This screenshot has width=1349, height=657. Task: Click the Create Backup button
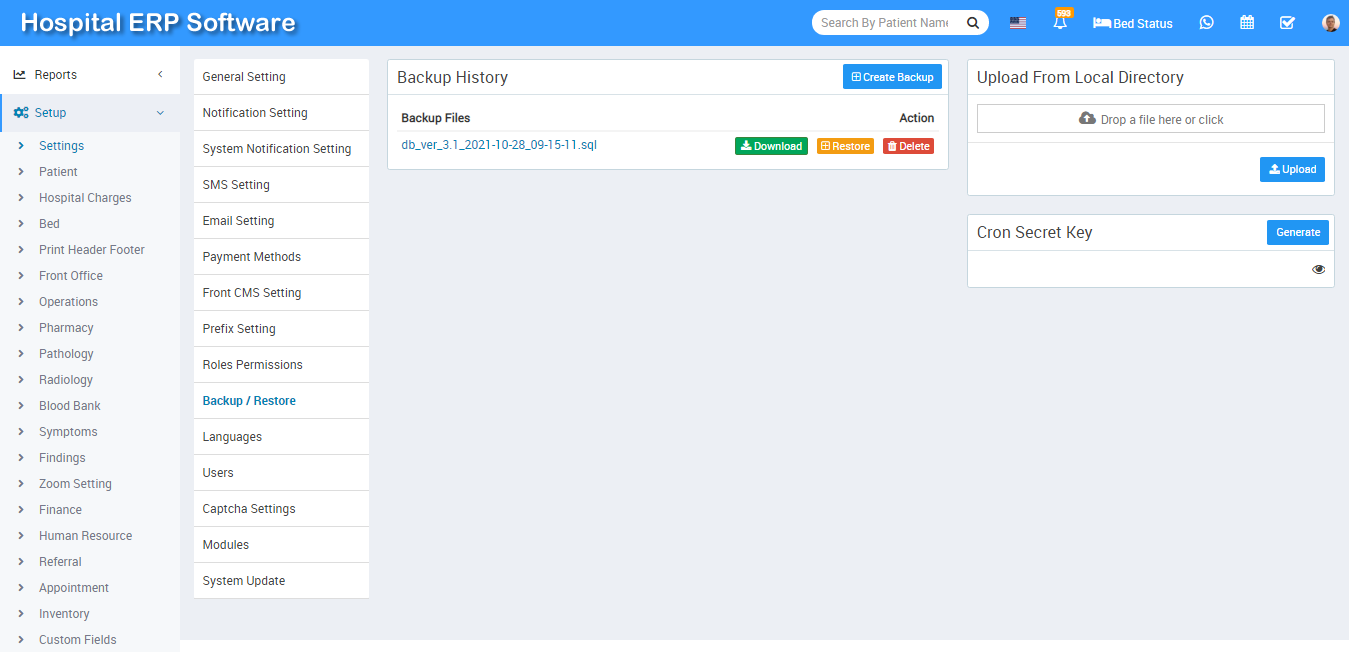point(892,77)
